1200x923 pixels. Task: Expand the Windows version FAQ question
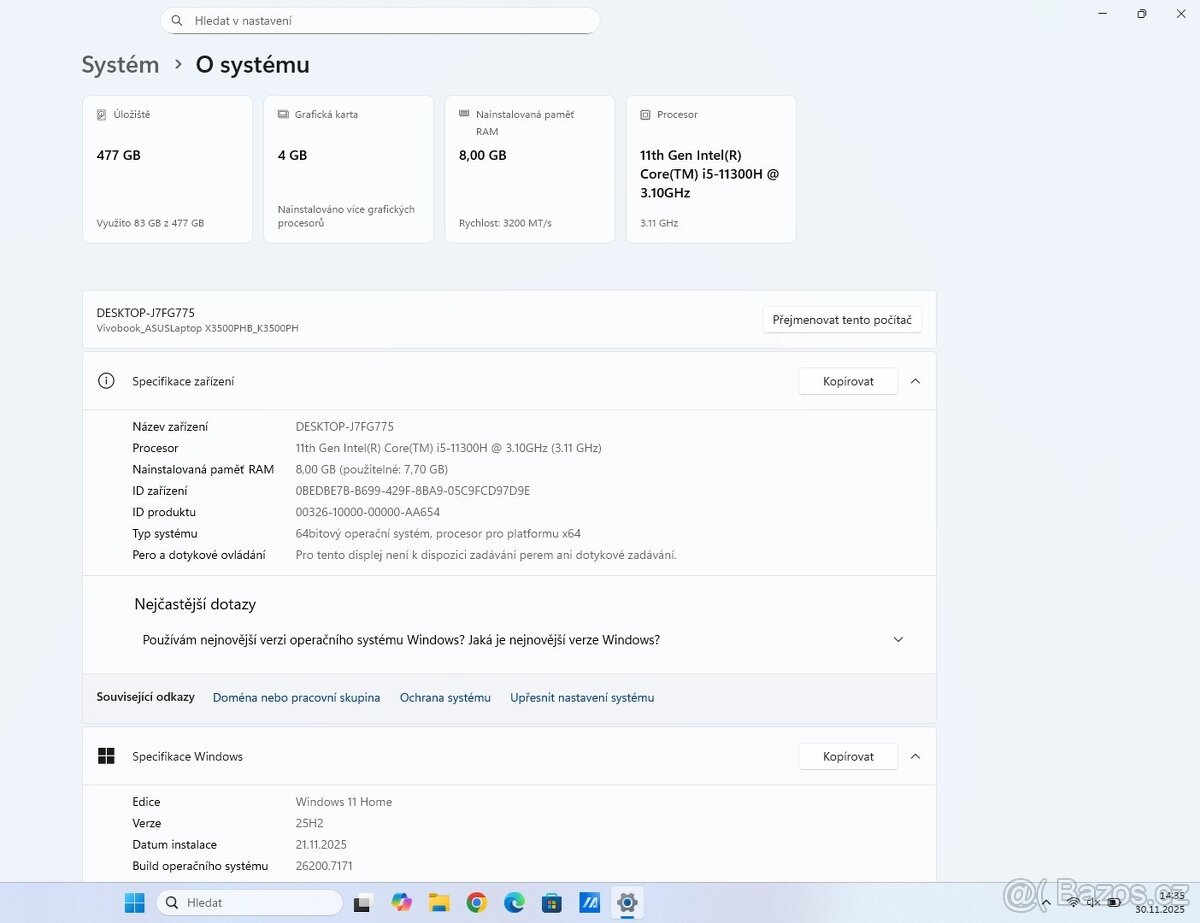(x=898, y=639)
